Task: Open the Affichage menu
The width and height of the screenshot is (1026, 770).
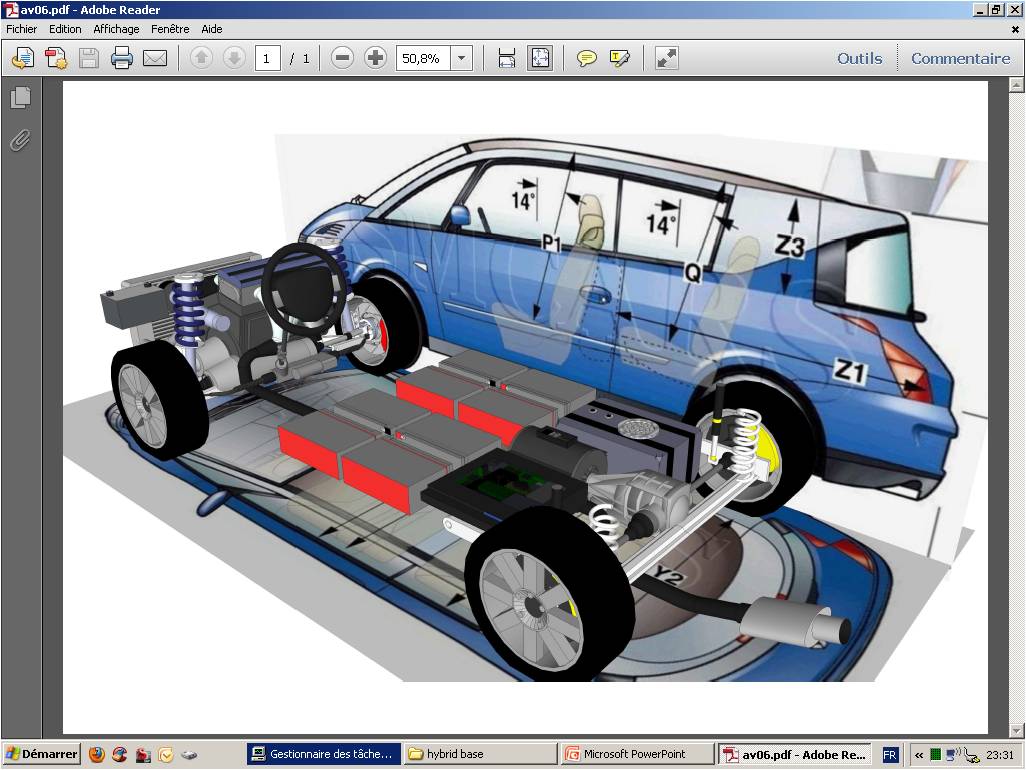Action: (x=116, y=29)
